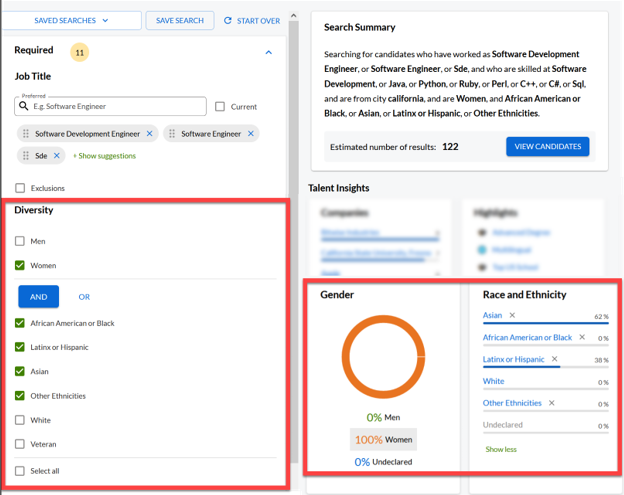
Task: Uncheck the Women checkbox
Action: (20, 265)
